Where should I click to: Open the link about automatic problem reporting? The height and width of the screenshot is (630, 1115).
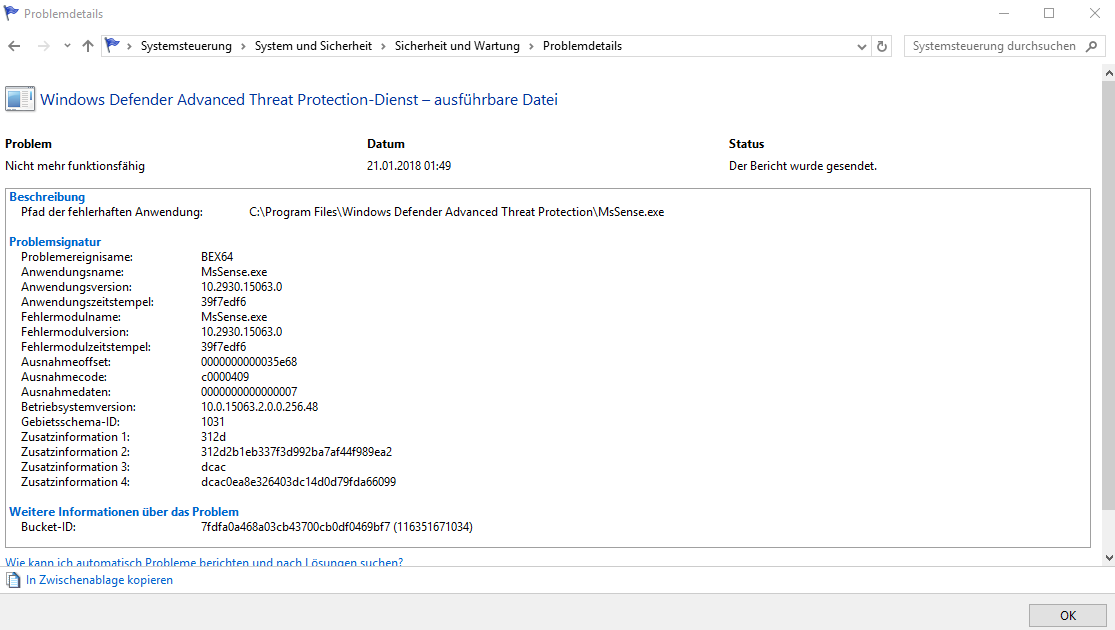[204, 561]
